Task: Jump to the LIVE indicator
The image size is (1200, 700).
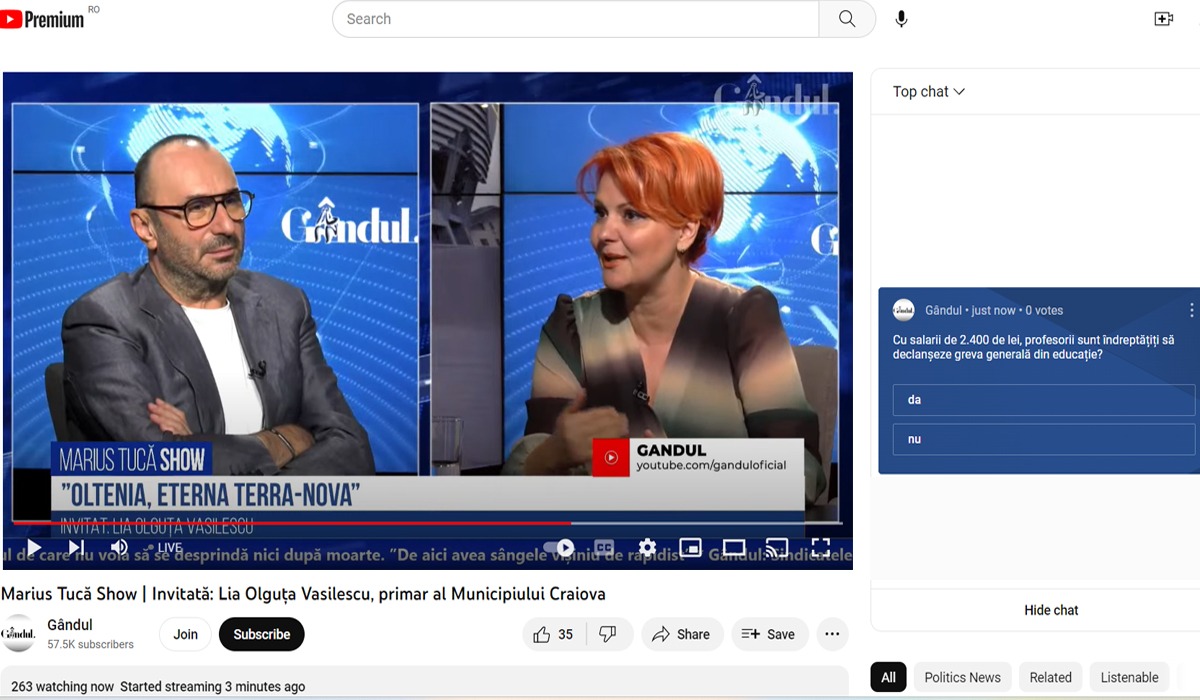Action: click(165, 548)
